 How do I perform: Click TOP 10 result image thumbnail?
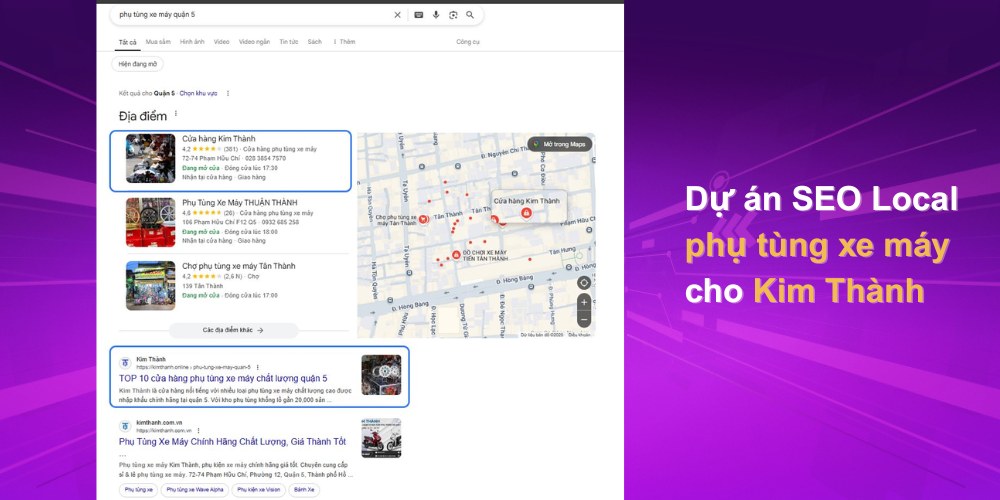point(381,375)
